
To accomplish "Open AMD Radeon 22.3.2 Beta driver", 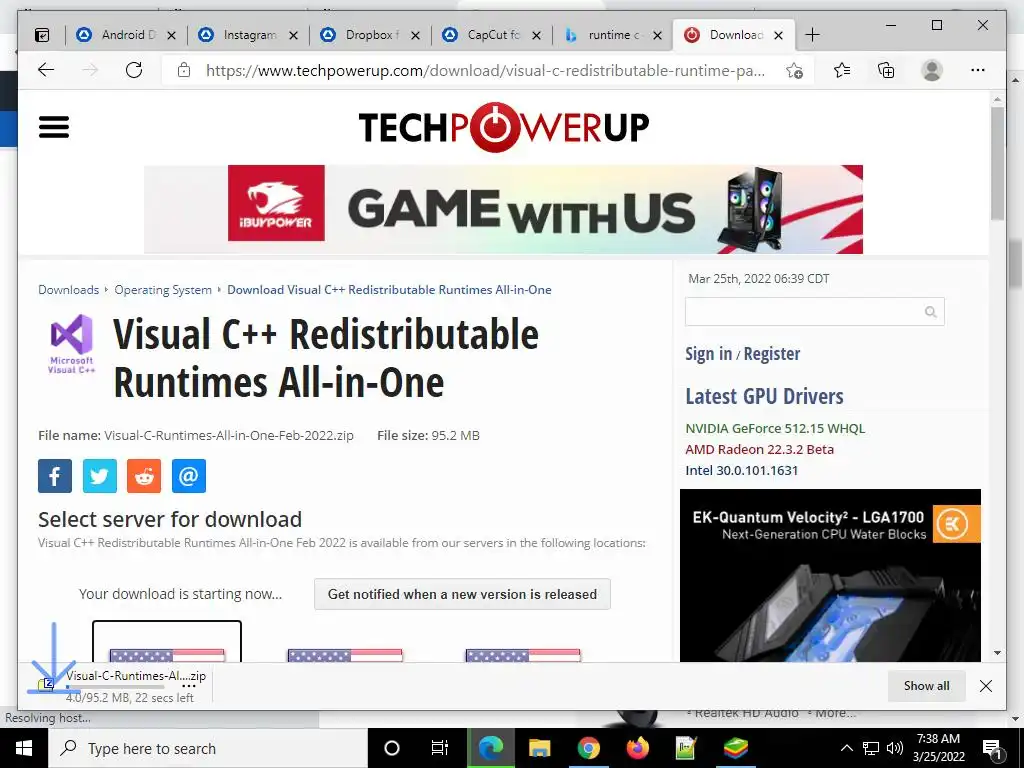I will point(760,449).
